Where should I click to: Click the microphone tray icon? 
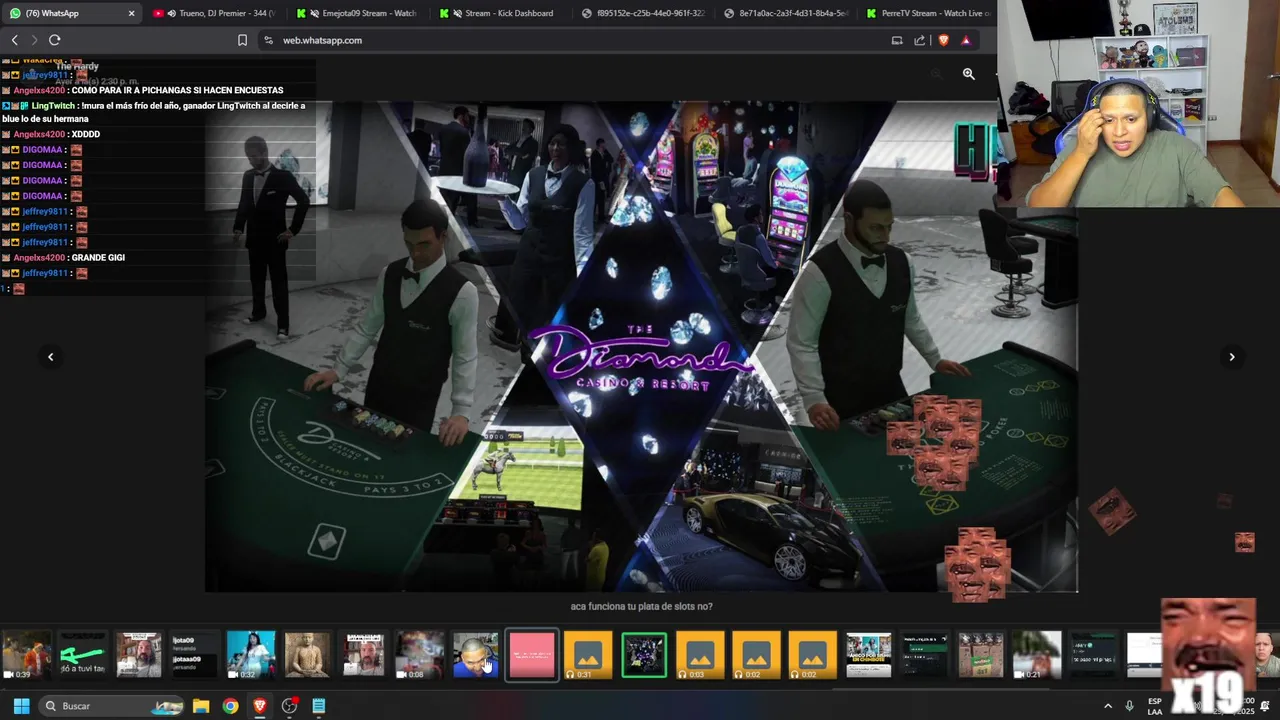1129,706
